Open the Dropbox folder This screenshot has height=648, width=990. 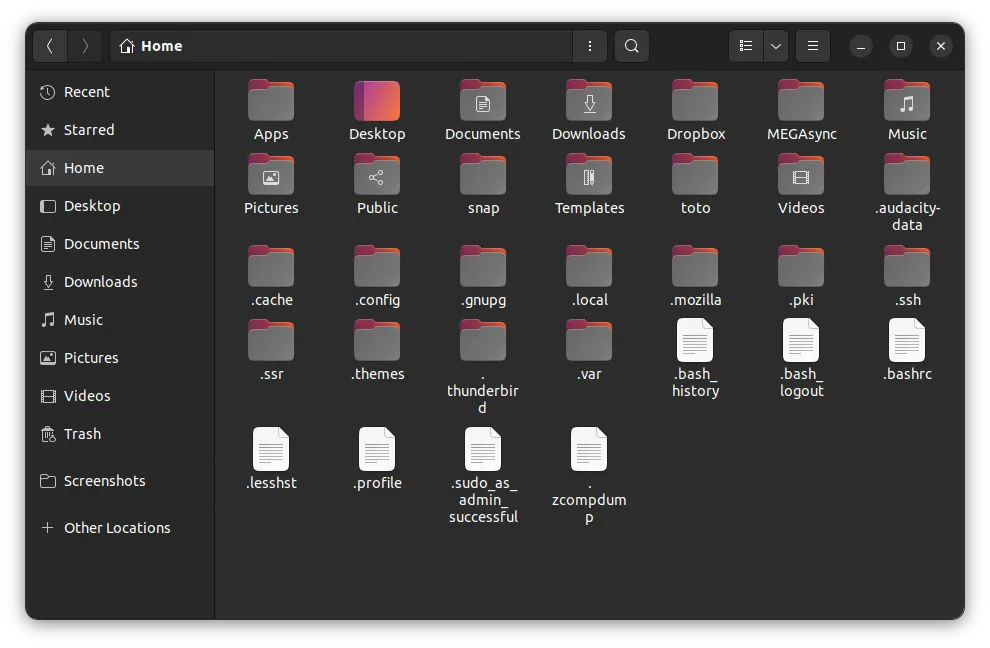695,100
